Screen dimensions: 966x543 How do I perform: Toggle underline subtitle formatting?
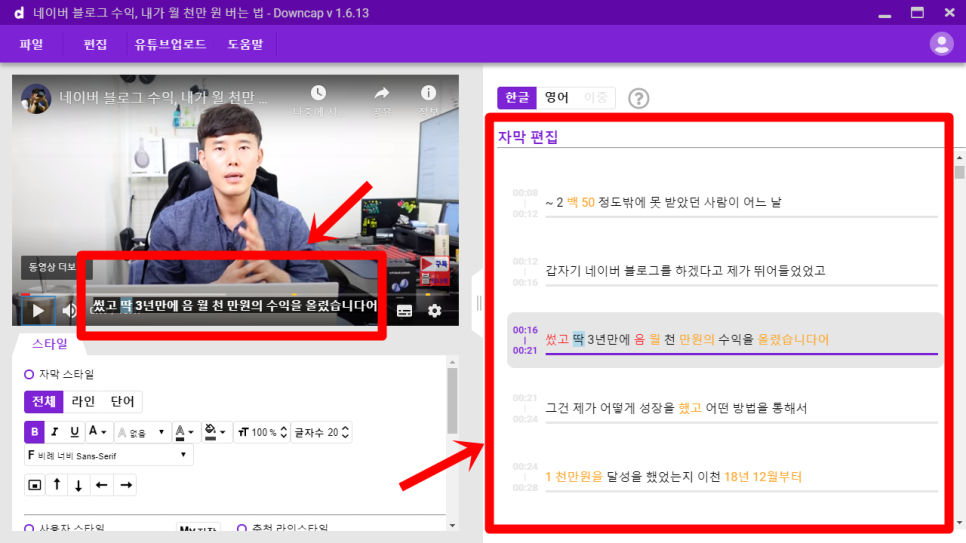pos(74,432)
